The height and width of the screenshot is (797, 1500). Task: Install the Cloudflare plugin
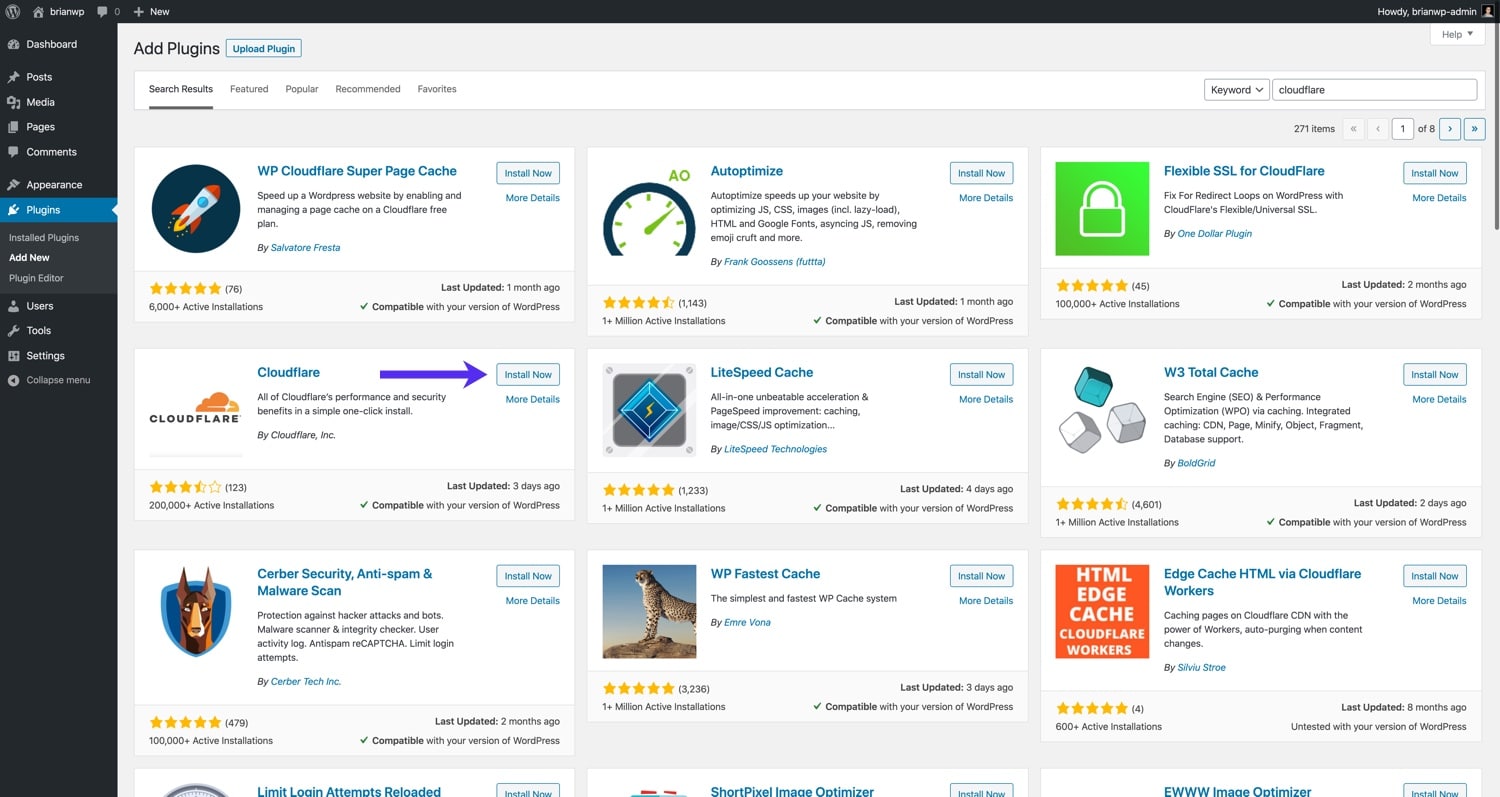click(528, 374)
